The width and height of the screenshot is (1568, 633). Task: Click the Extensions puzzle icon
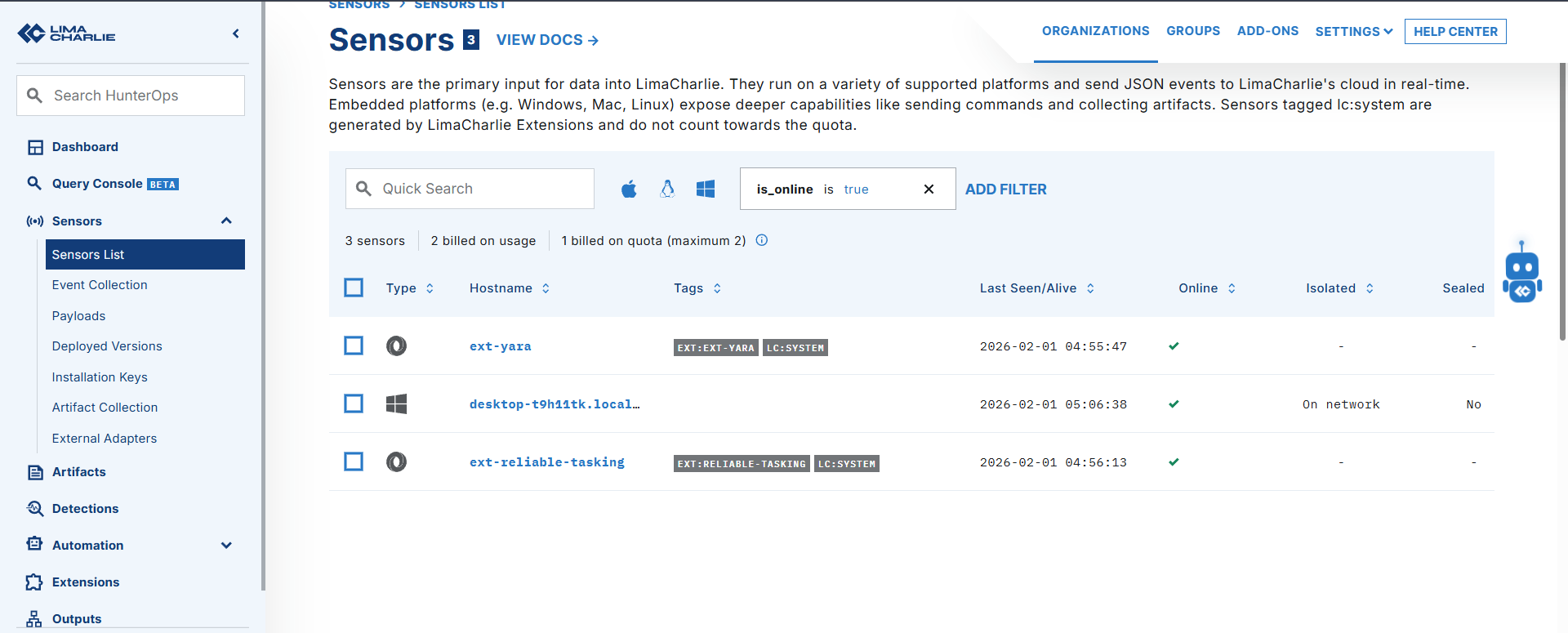click(34, 582)
